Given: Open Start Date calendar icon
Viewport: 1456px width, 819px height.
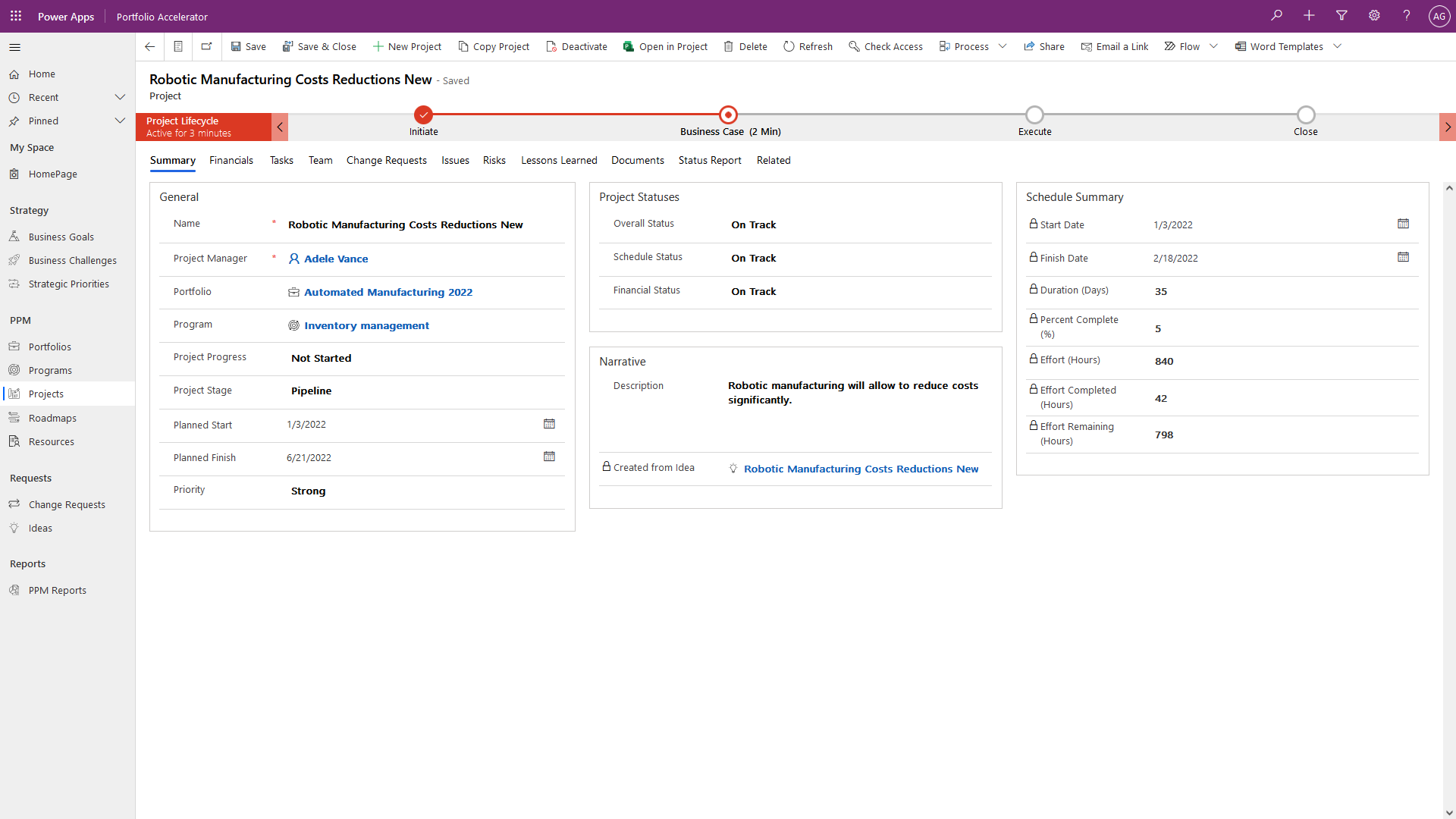Looking at the screenshot, I should point(1403,224).
